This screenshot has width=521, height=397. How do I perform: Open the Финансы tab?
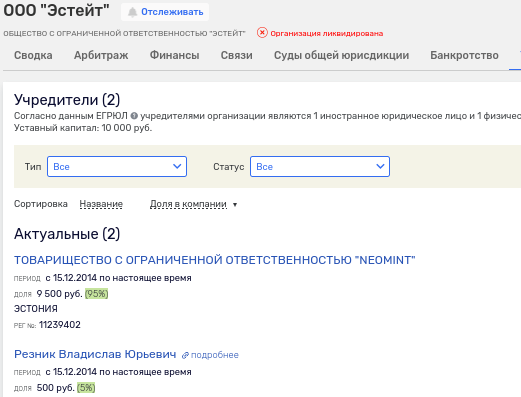coord(174,55)
